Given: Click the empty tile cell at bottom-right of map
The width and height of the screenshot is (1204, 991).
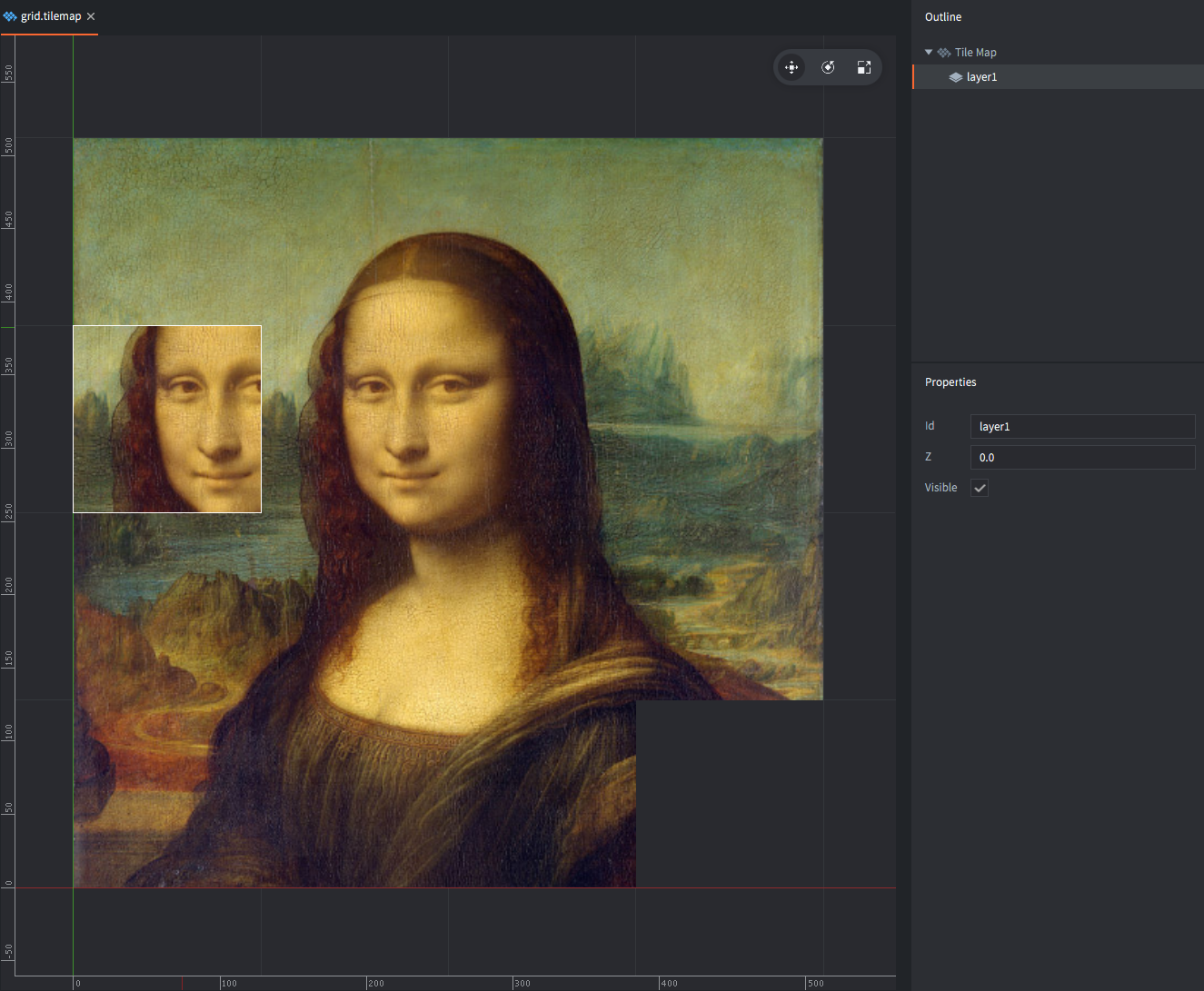Looking at the screenshot, I should tap(729, 793).
